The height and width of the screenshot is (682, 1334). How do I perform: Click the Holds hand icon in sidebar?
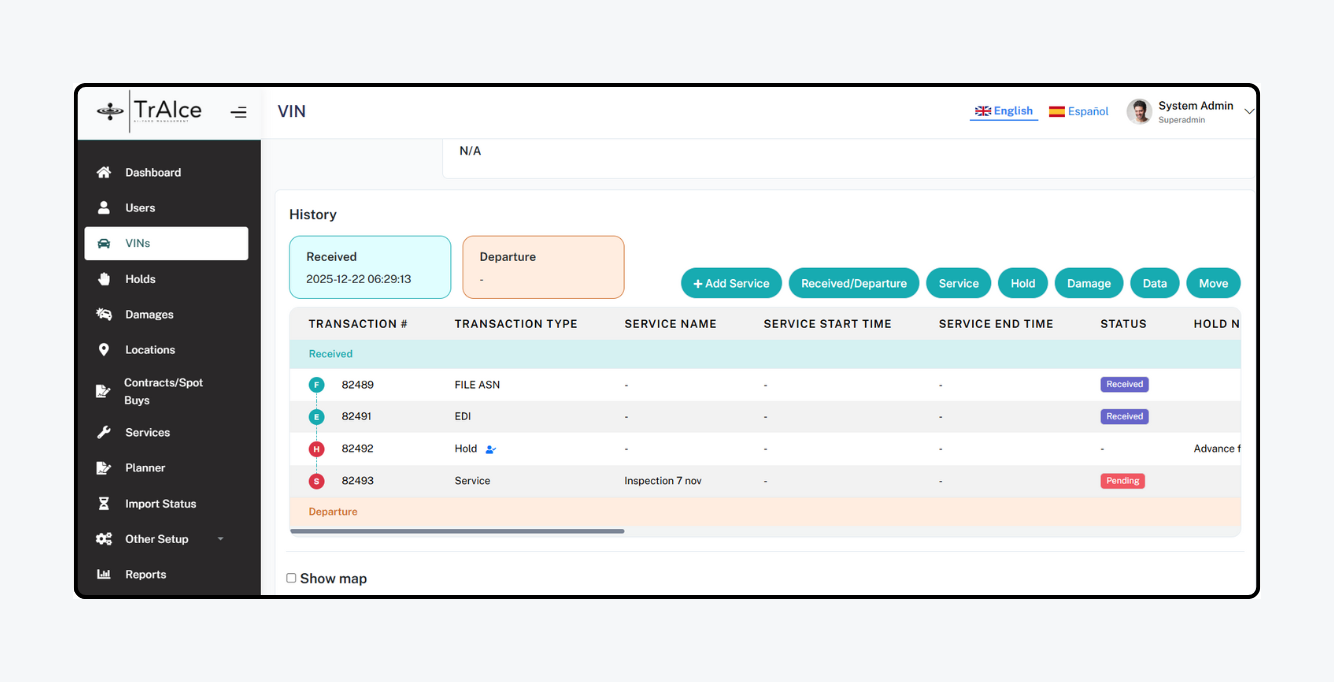click(x=104, y=279)
